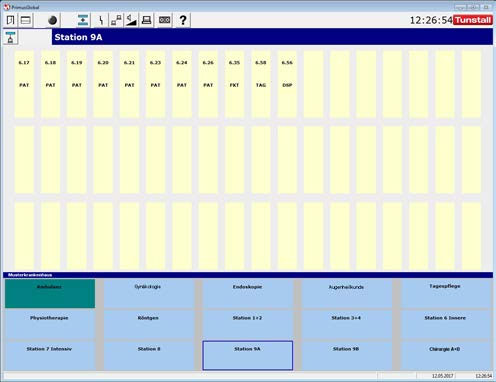
Task: Click the window layout toolbar icon
Action: click(26, 20)
